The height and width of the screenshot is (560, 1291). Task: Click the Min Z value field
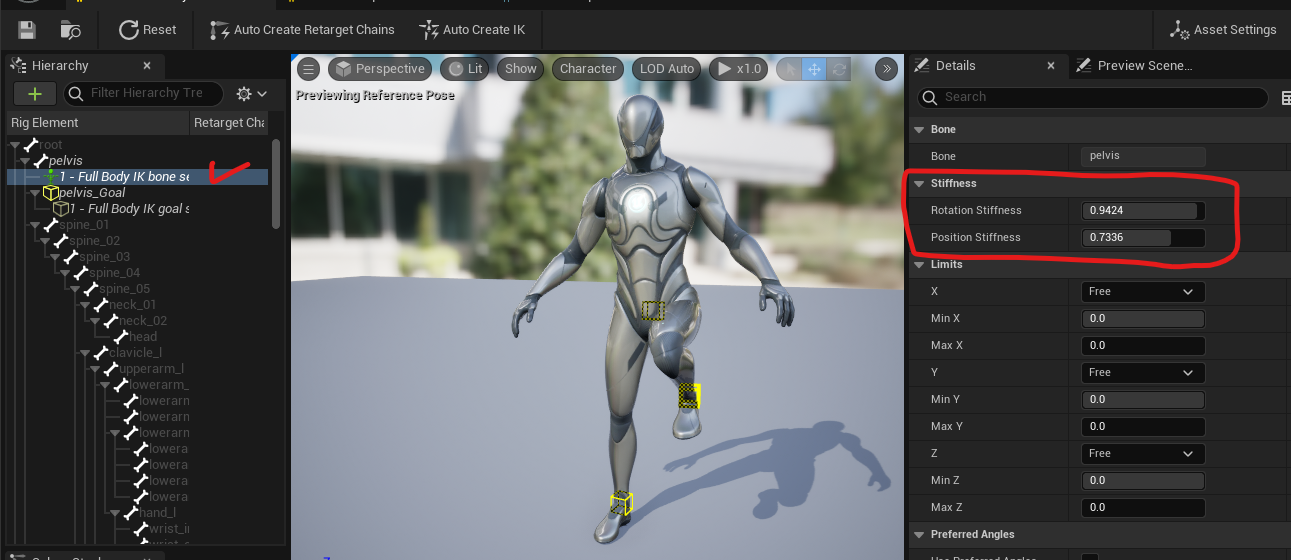(x=1143, y=480)
